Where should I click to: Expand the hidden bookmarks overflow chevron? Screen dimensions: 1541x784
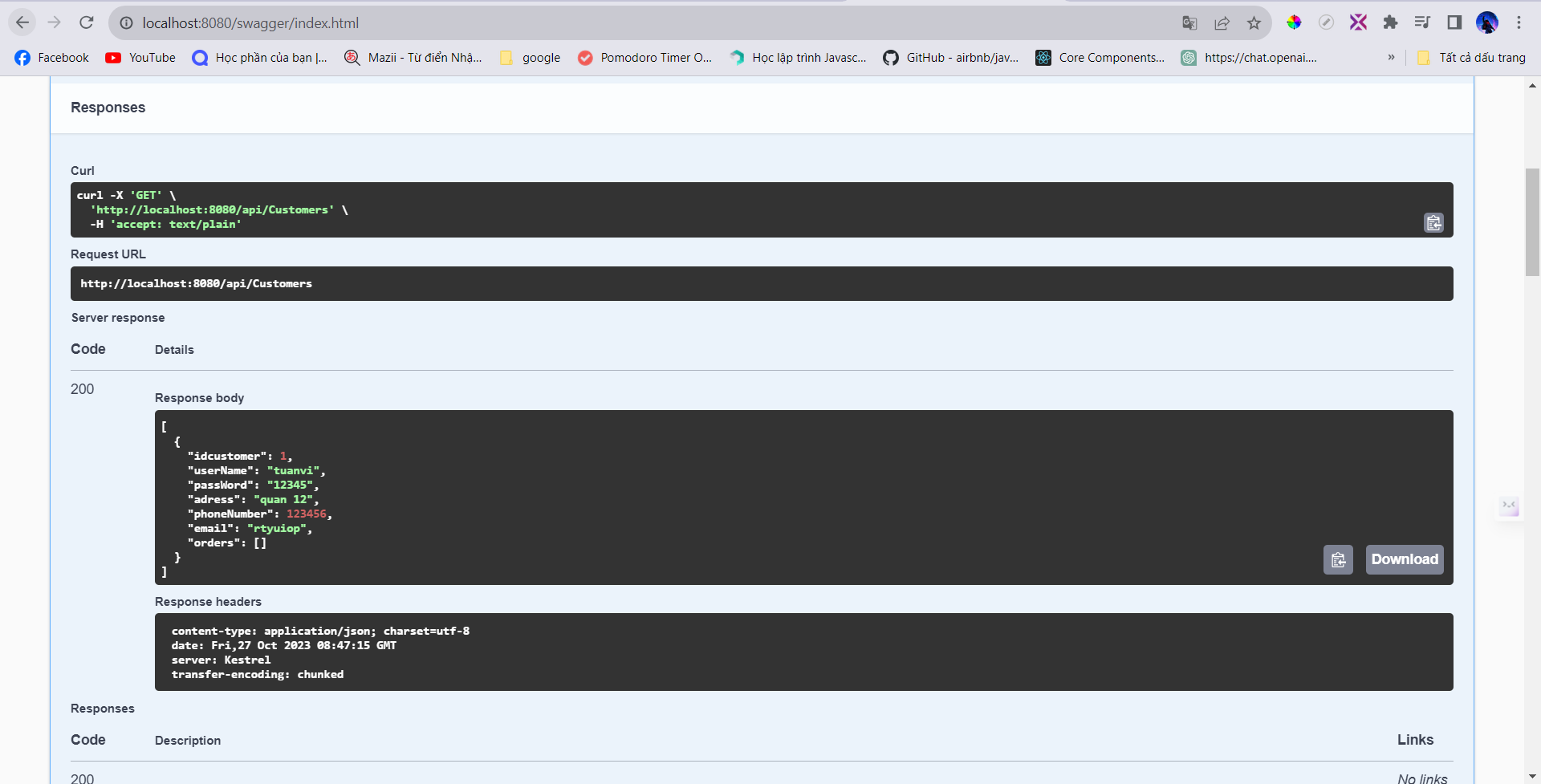1391,58
